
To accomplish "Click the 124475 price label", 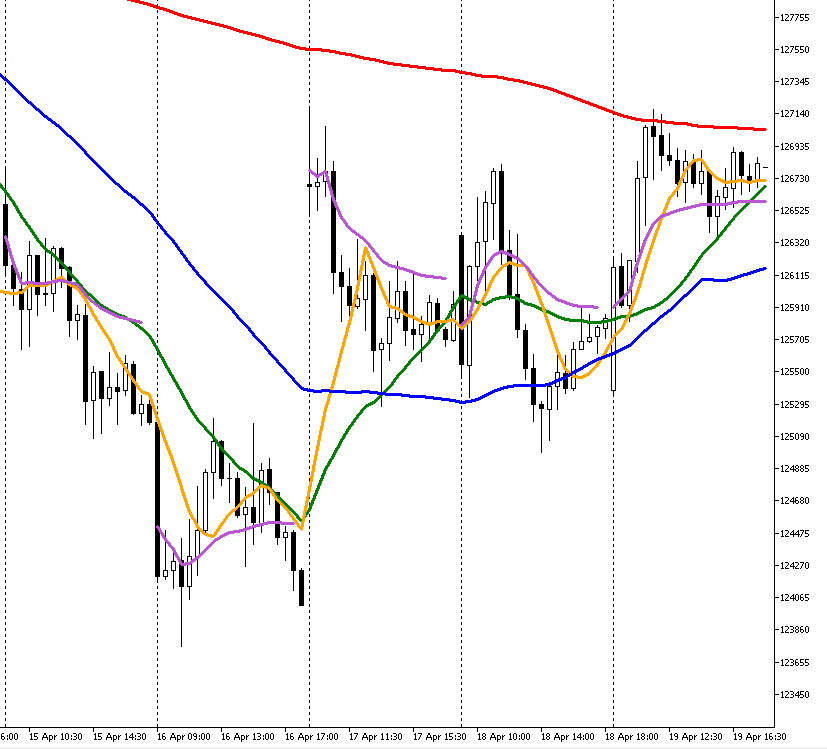I will [794, 534].
